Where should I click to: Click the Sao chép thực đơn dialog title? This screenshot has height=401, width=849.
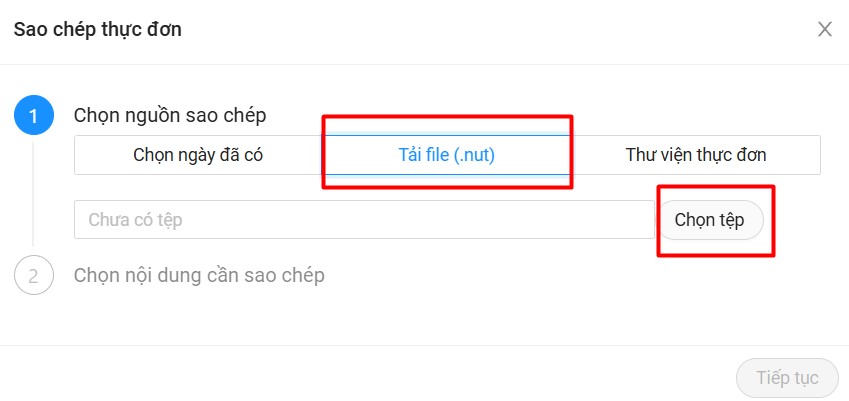click(97, 29)
